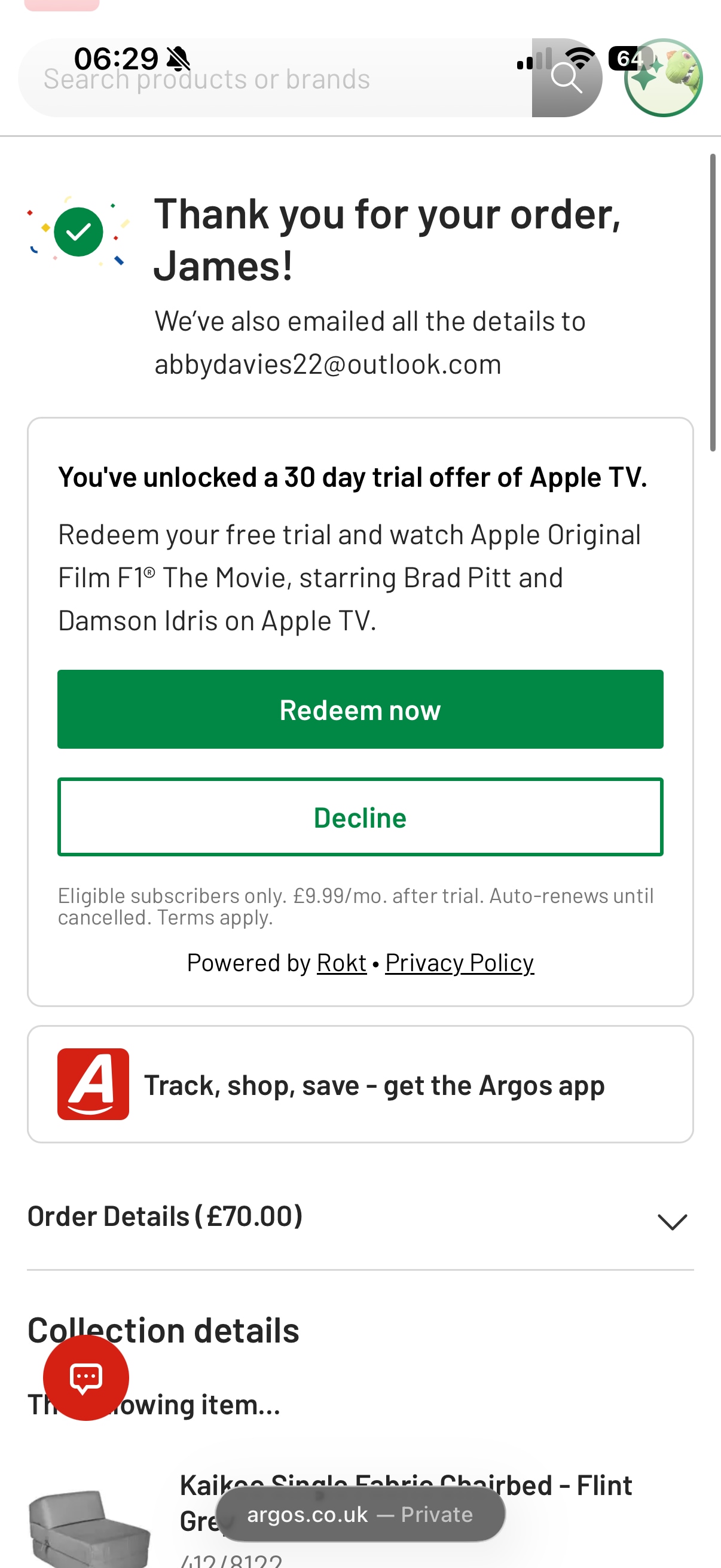Image resolution: width=721 pixels, height=1568 pixels.
Task: Tap the magnifying glass search icon
Action: coord(566,78)
